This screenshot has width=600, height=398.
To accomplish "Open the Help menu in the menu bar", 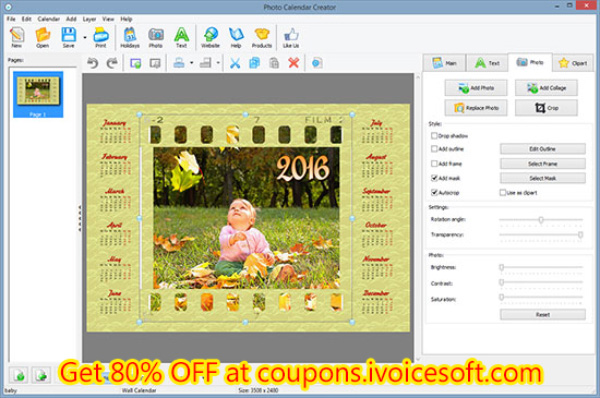I will [x=126, y=19].
